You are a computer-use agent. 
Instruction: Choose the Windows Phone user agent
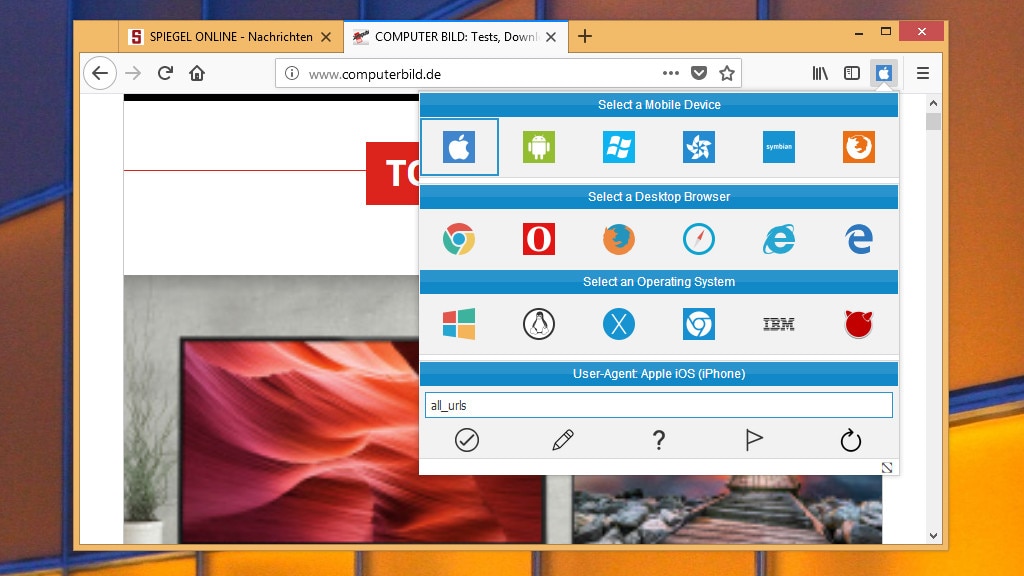tap(619, 146)
